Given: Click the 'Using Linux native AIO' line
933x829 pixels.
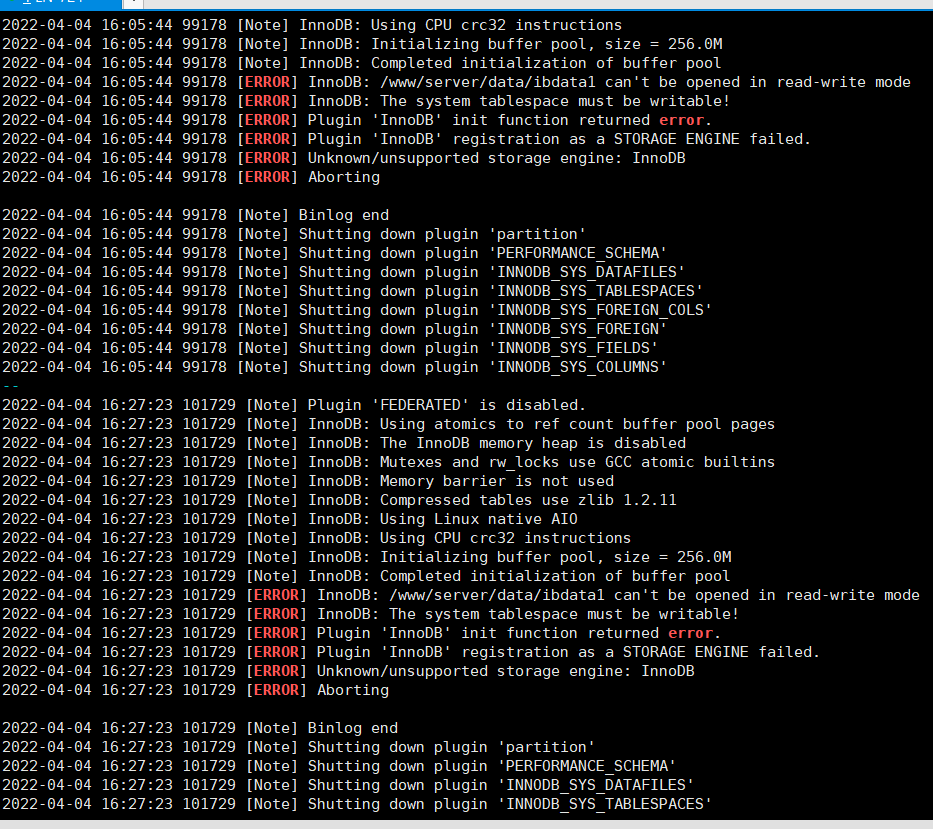Looking at the screenshot, I should [290, 520].
